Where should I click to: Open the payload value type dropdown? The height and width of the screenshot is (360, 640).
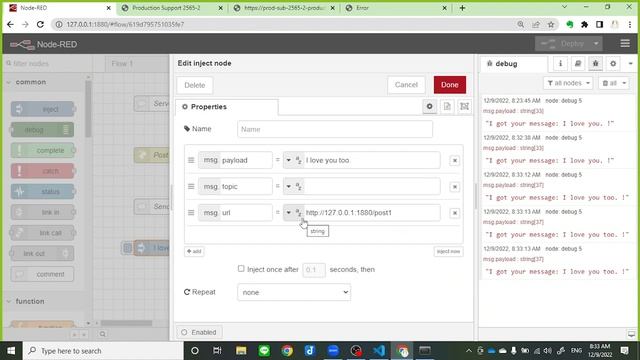coord(293,160)
